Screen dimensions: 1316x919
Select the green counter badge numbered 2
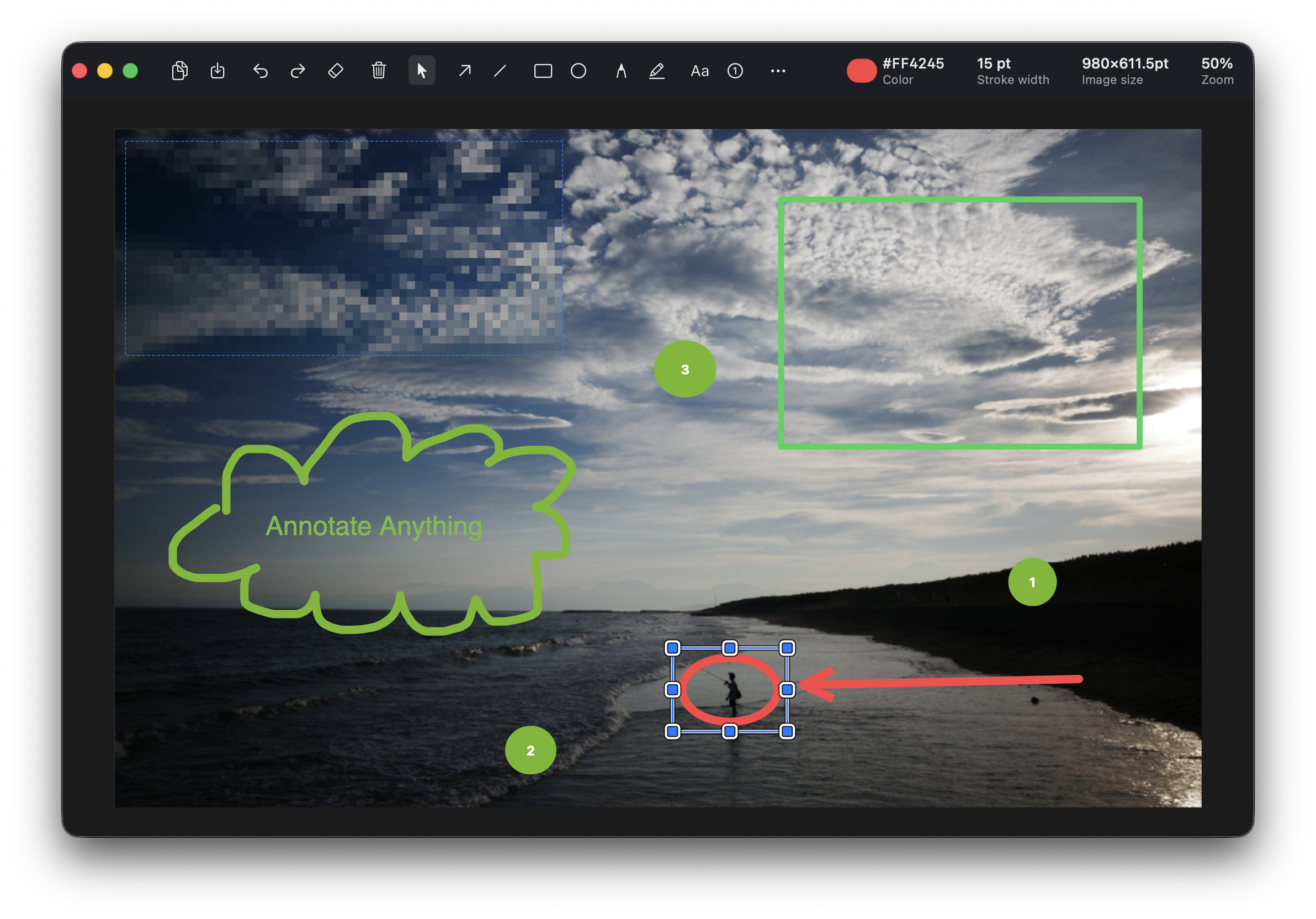tap(530, 750)
